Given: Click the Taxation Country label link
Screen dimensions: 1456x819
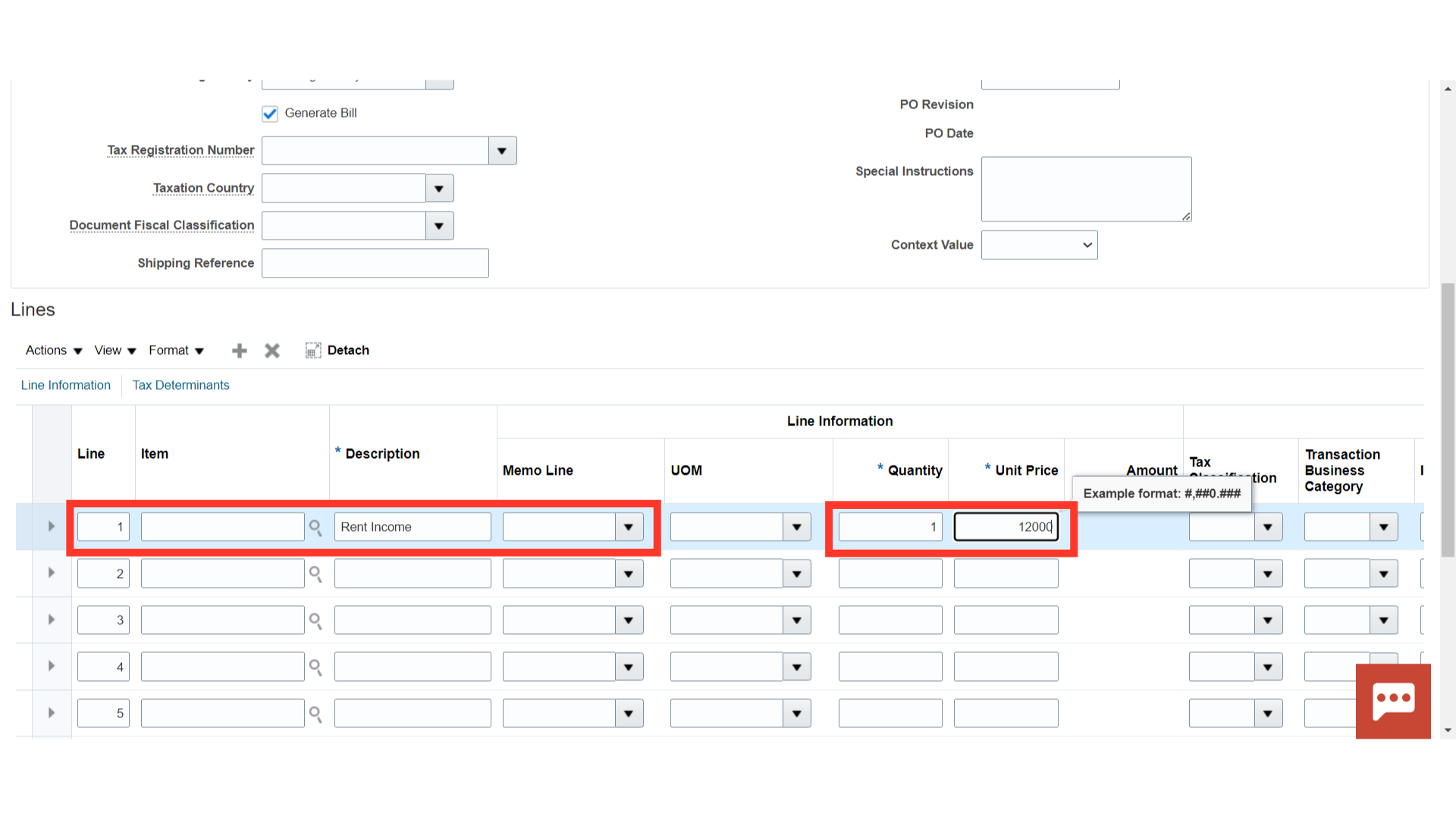Looking at the screenshot, I should pos(203,188).
